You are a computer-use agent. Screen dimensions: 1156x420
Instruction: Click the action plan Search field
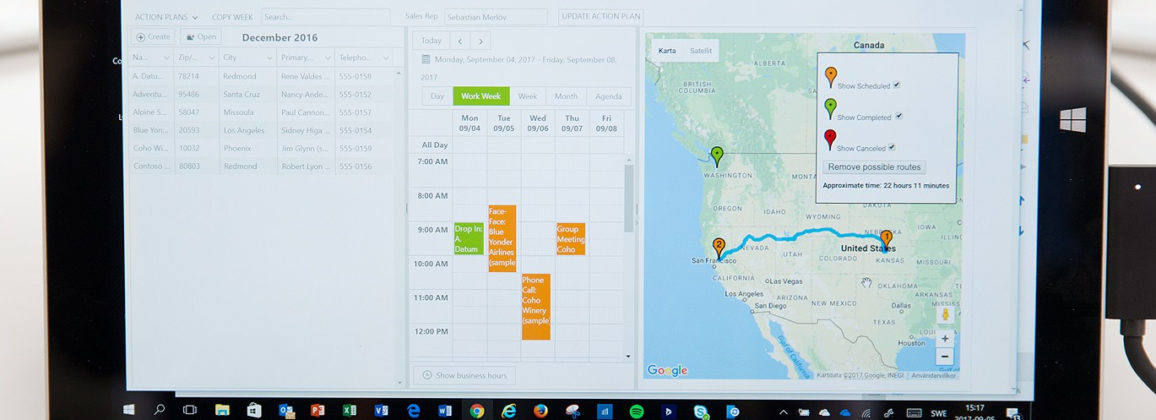click(326, 17)
